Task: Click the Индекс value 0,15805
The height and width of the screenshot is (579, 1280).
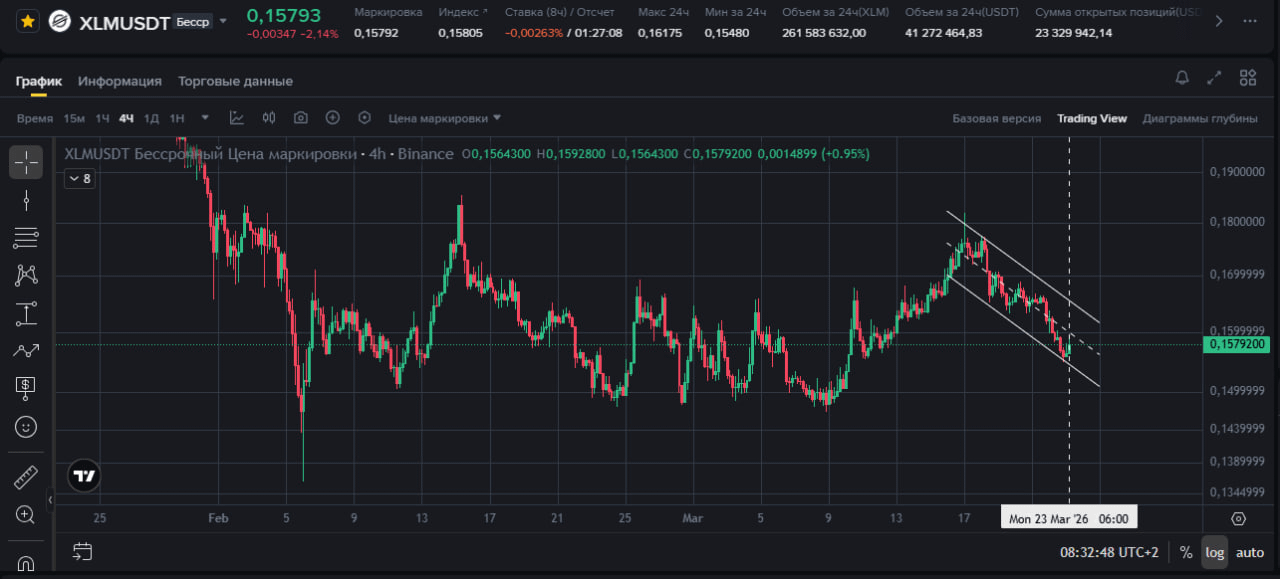Action: pos(460,33)
